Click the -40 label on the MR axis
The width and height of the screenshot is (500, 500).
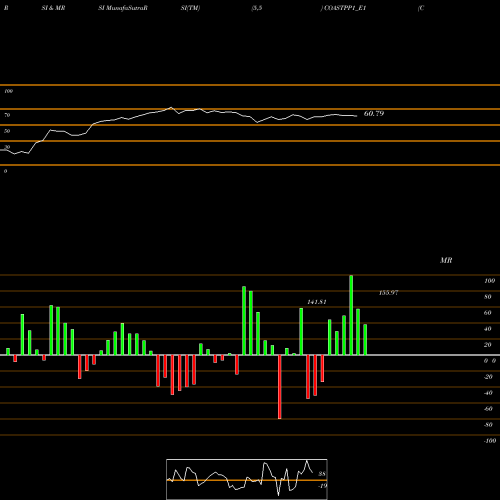[x=488, y=393]
